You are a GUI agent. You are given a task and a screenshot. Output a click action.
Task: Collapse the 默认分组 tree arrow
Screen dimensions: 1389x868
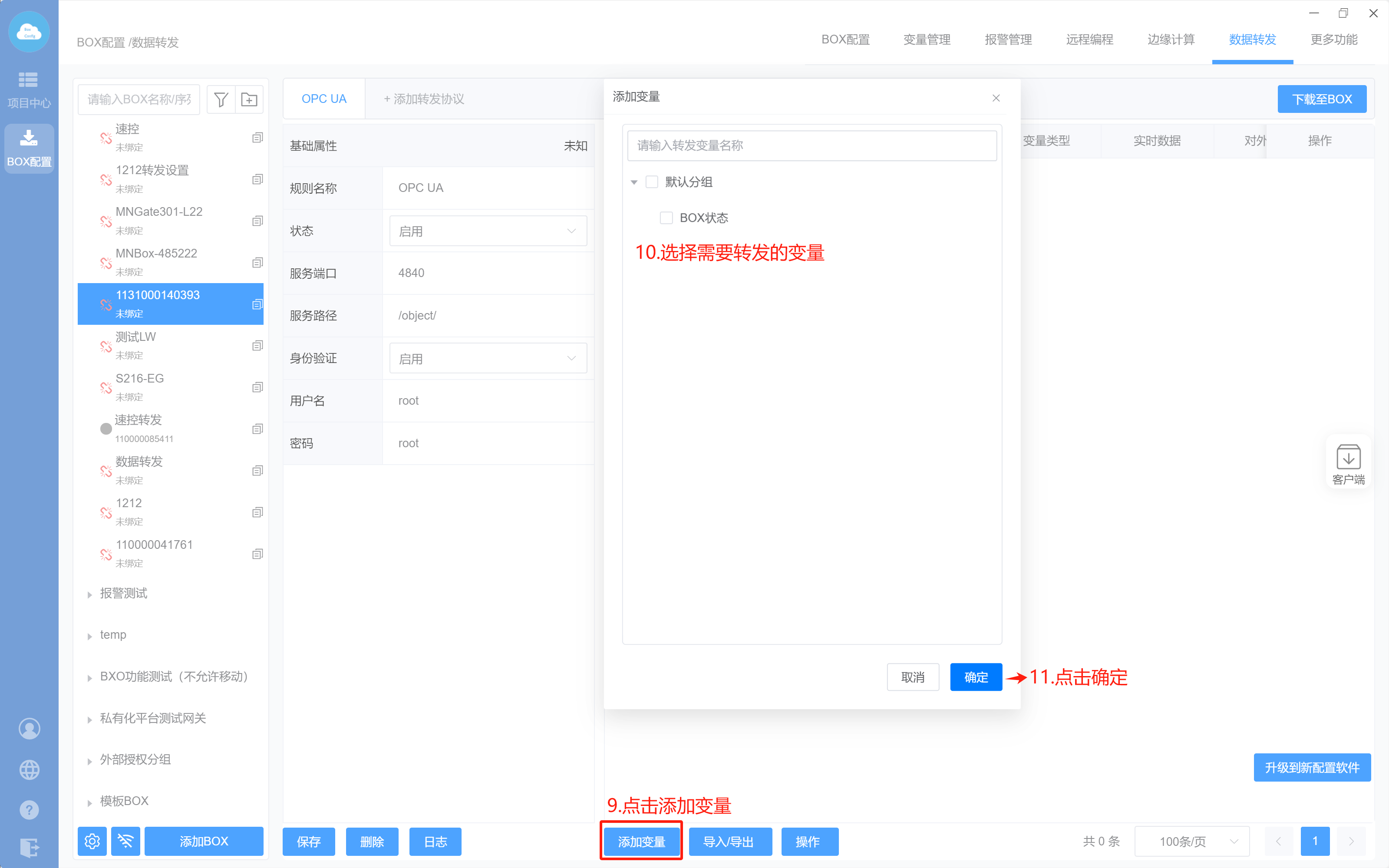[633, 182]
